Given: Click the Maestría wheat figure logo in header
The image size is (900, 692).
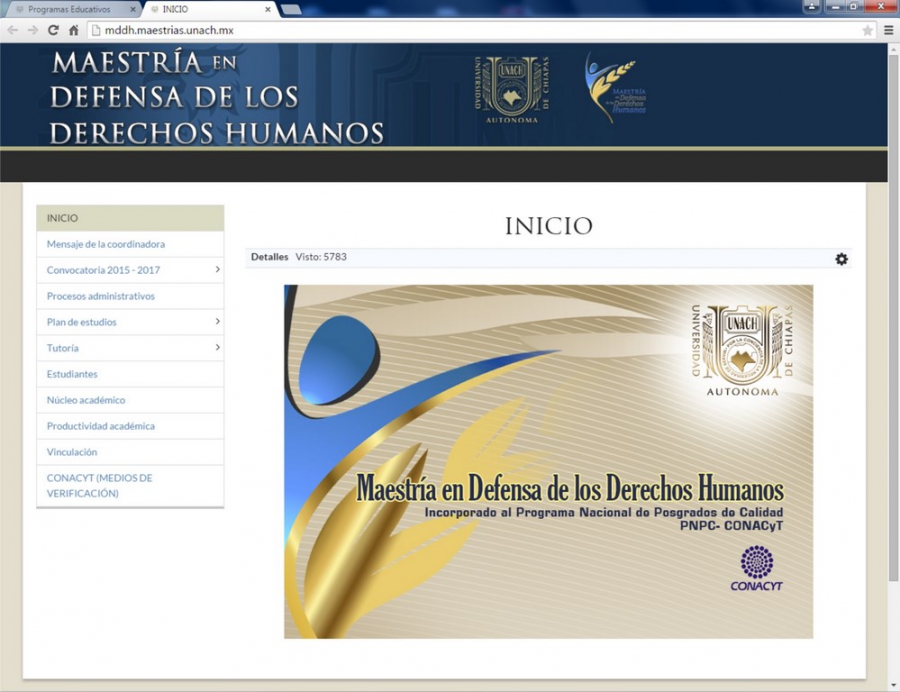Looking at the screenshot, I should [615, 88].
